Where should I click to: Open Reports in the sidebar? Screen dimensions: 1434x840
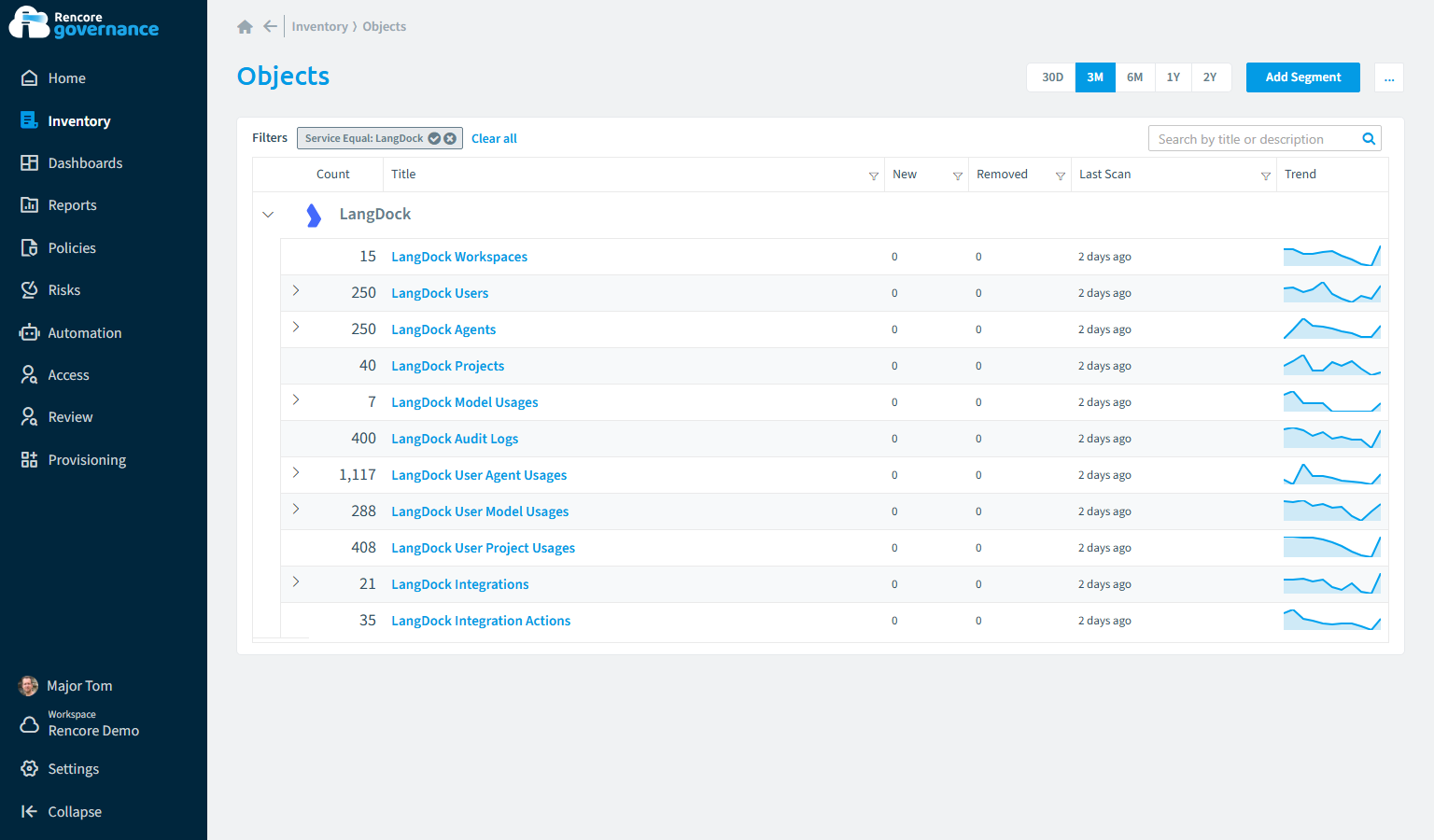tap(72, 205)
